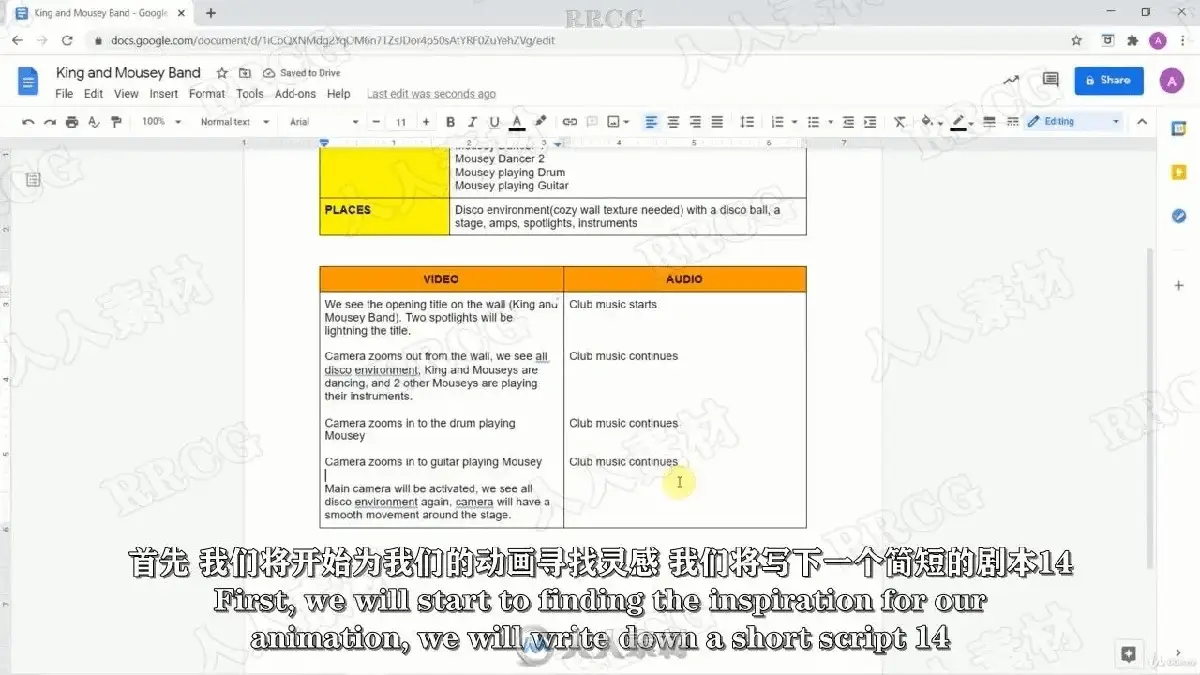The width and height of the screenshot is (1200, 675).
Task: Open the Format menu
Action: [207, 94]
